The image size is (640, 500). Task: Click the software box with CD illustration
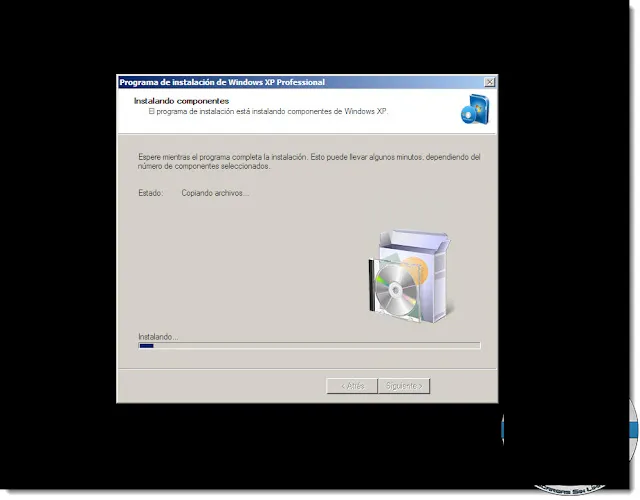click(410, 276)
